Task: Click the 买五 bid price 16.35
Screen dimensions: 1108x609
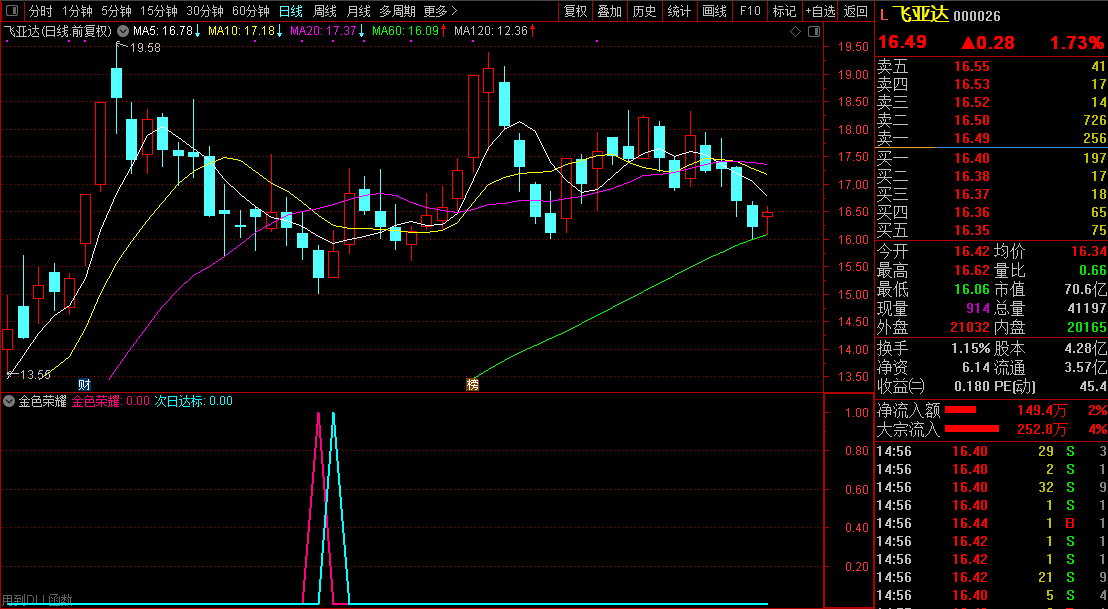Action: coord(972,230)
